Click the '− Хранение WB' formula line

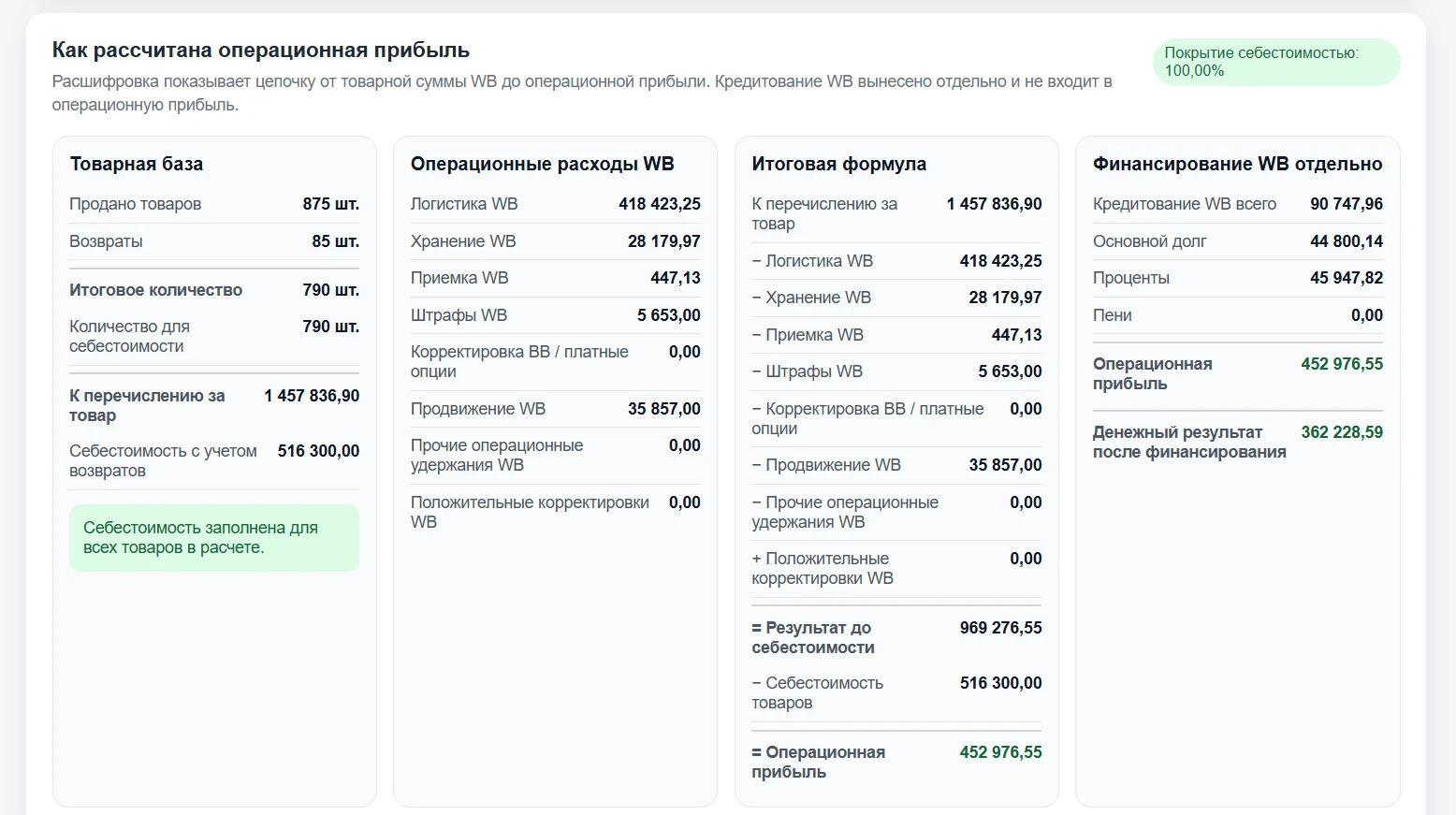pyautogui.click(x=811, y=298)
